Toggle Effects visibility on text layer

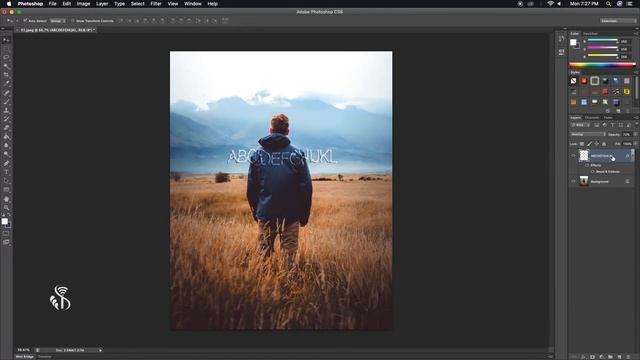point(587,165)
